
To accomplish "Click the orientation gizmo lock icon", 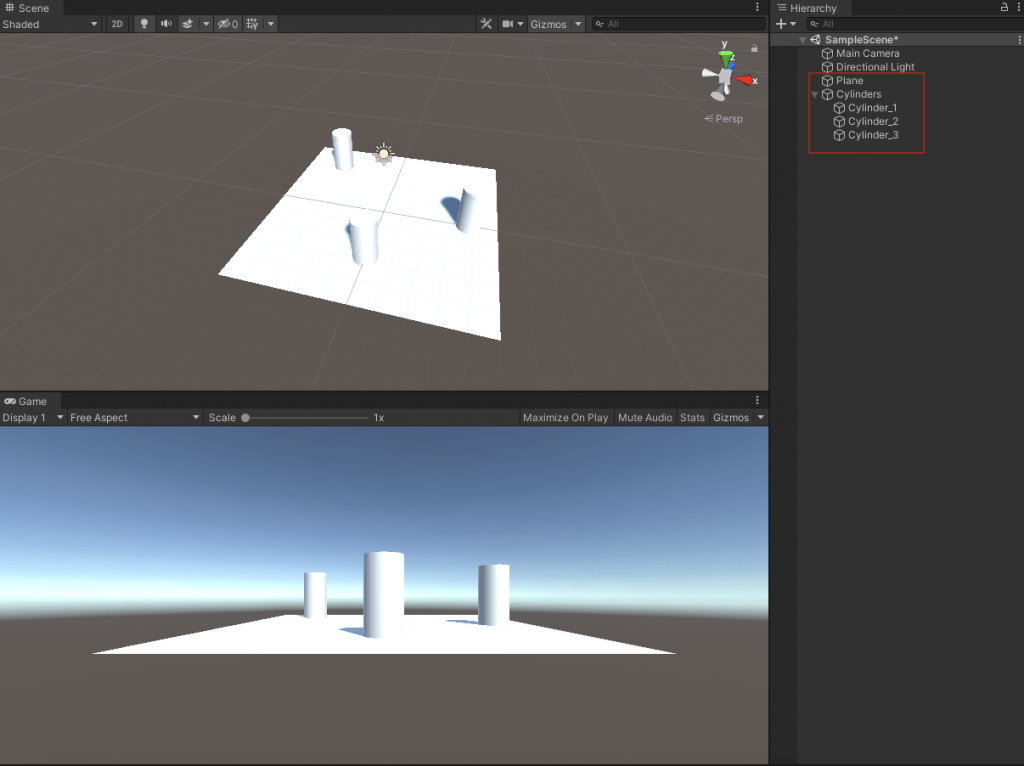I will pos(754,48).
